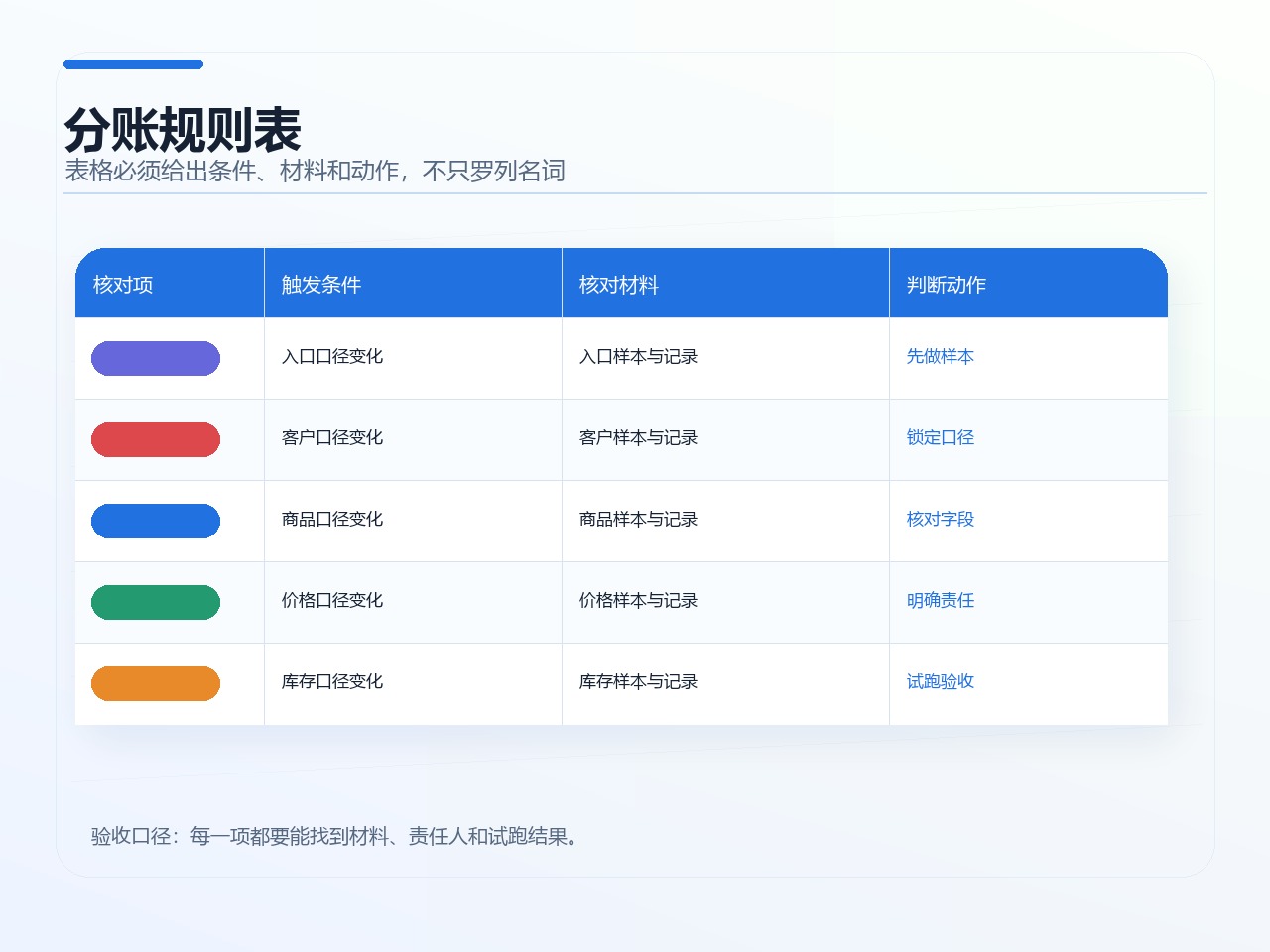
Task: Open the 锁定口径 link
Action: point(941,437)
